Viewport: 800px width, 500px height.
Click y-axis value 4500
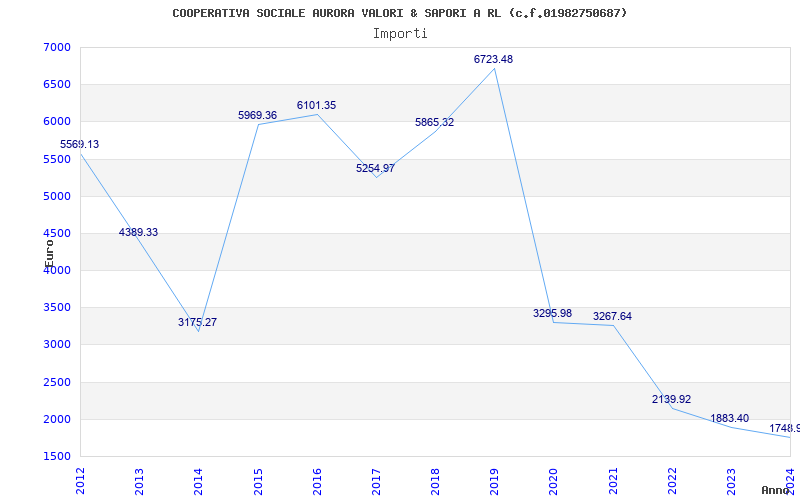(57, 234)
